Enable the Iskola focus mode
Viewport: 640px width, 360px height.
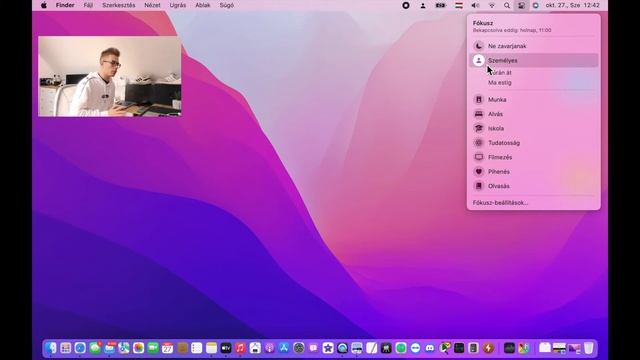533,128
